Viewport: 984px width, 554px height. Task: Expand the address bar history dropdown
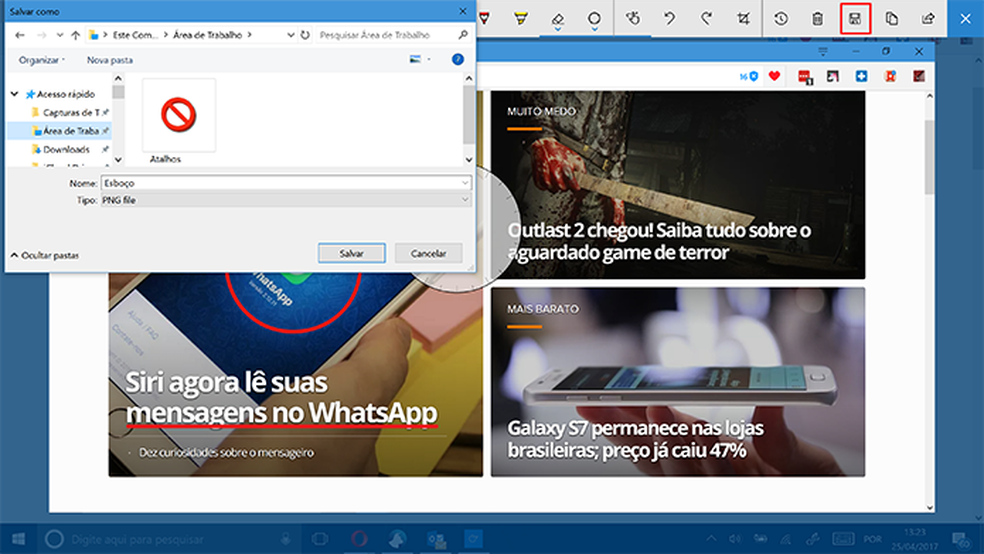[291, 35]
